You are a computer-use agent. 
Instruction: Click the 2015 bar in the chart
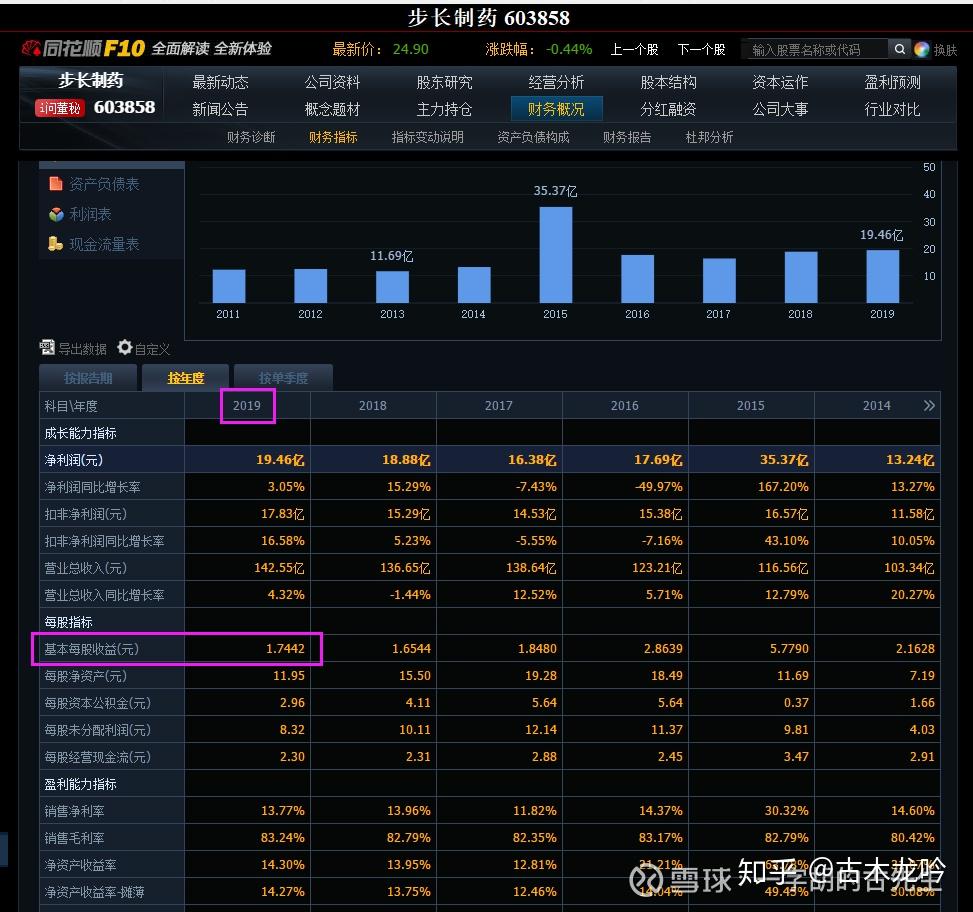[555, 254]
